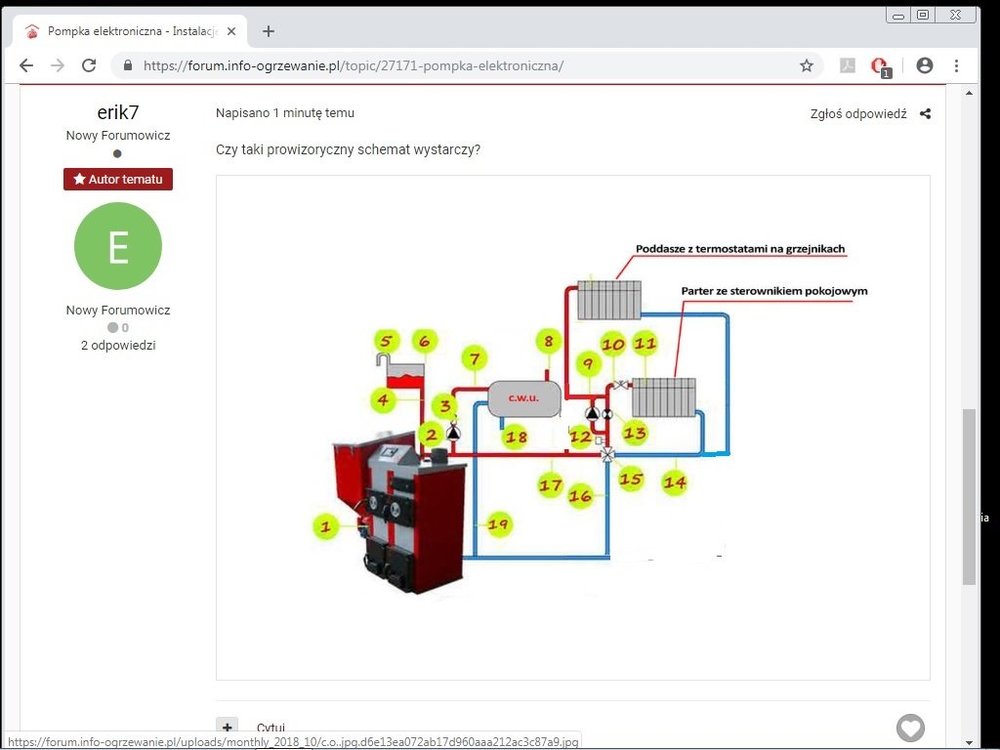The height and width of the screenshot is (750, 1000).
Task: Open the erik7 user profile name
Action: point(118,112)
